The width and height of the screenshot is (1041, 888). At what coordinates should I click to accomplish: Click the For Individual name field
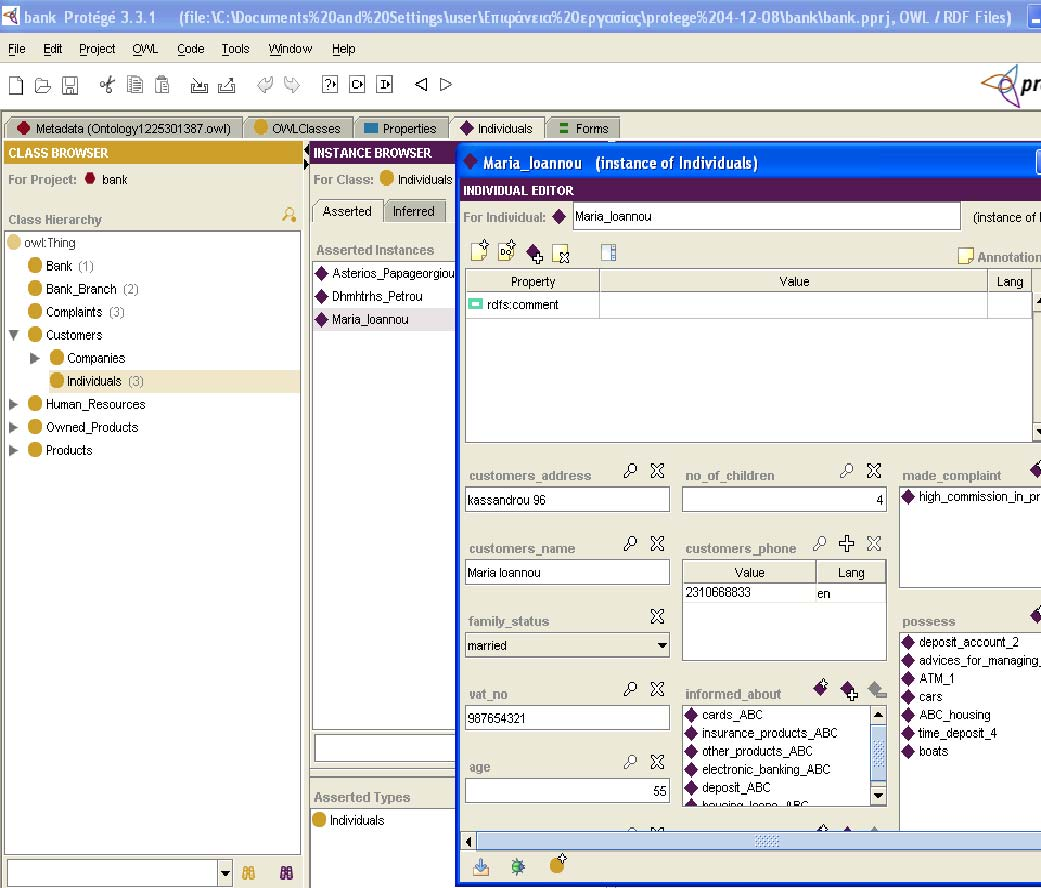[767, 216]
